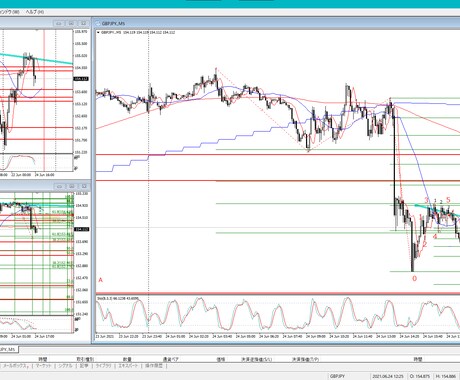Image resolution: width=460 pixels, height=380 pixels.
Task: Click the H: 154.886 high price in status bar
Action: 446,376
